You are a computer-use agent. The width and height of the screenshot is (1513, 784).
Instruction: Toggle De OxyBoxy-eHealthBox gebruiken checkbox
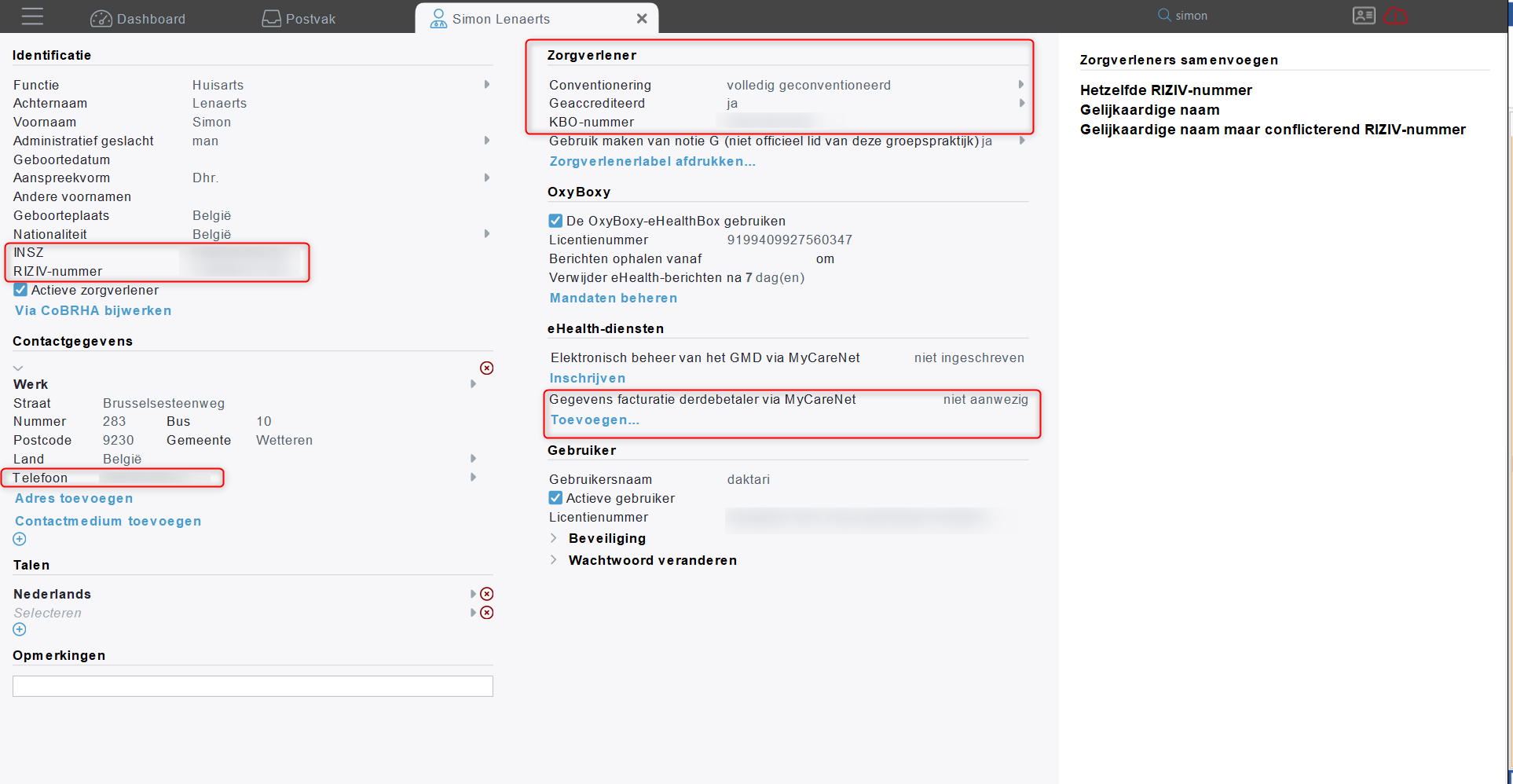(x=555, y=221)
